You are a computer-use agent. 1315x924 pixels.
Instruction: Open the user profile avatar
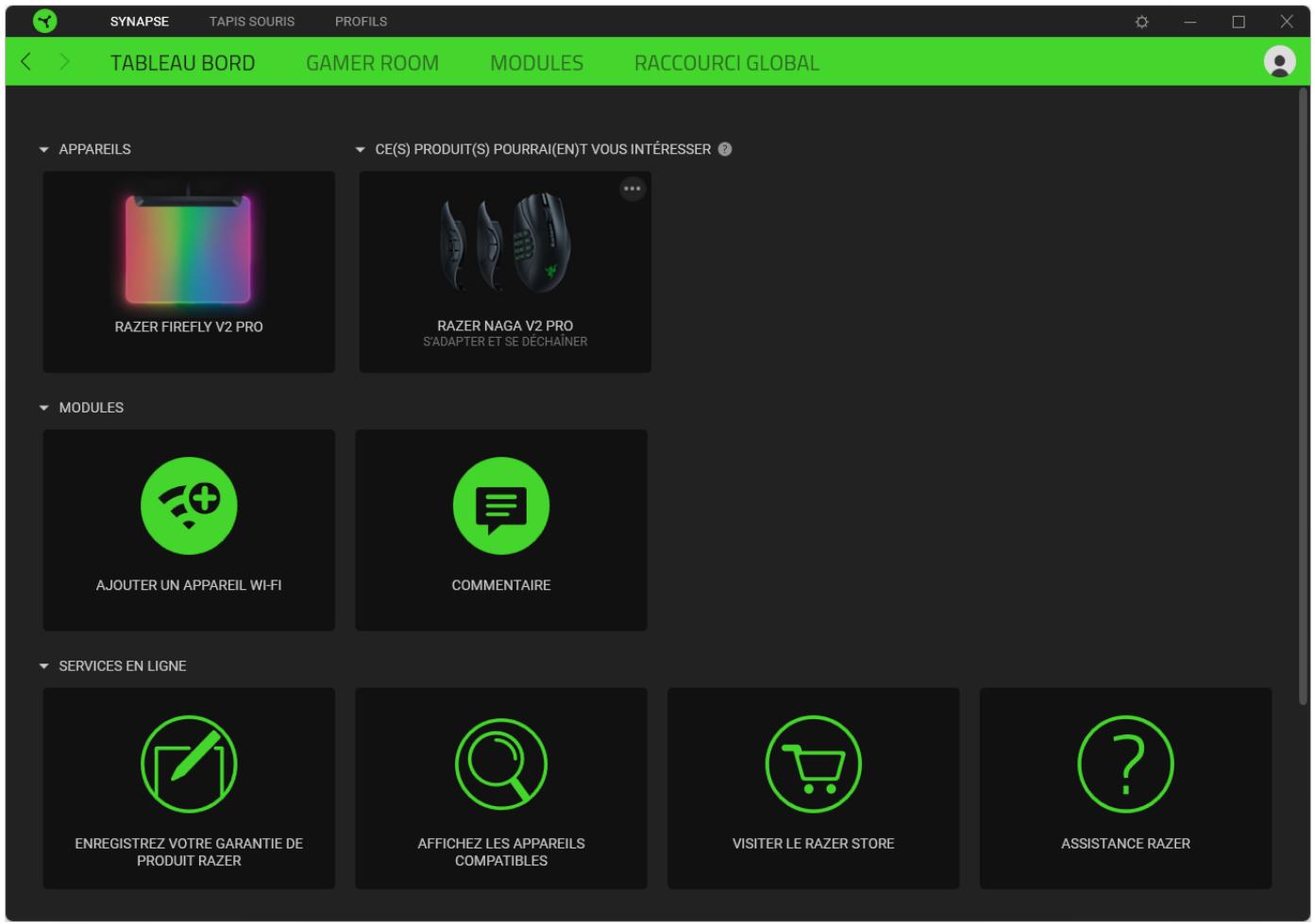tap(1279, 61)
